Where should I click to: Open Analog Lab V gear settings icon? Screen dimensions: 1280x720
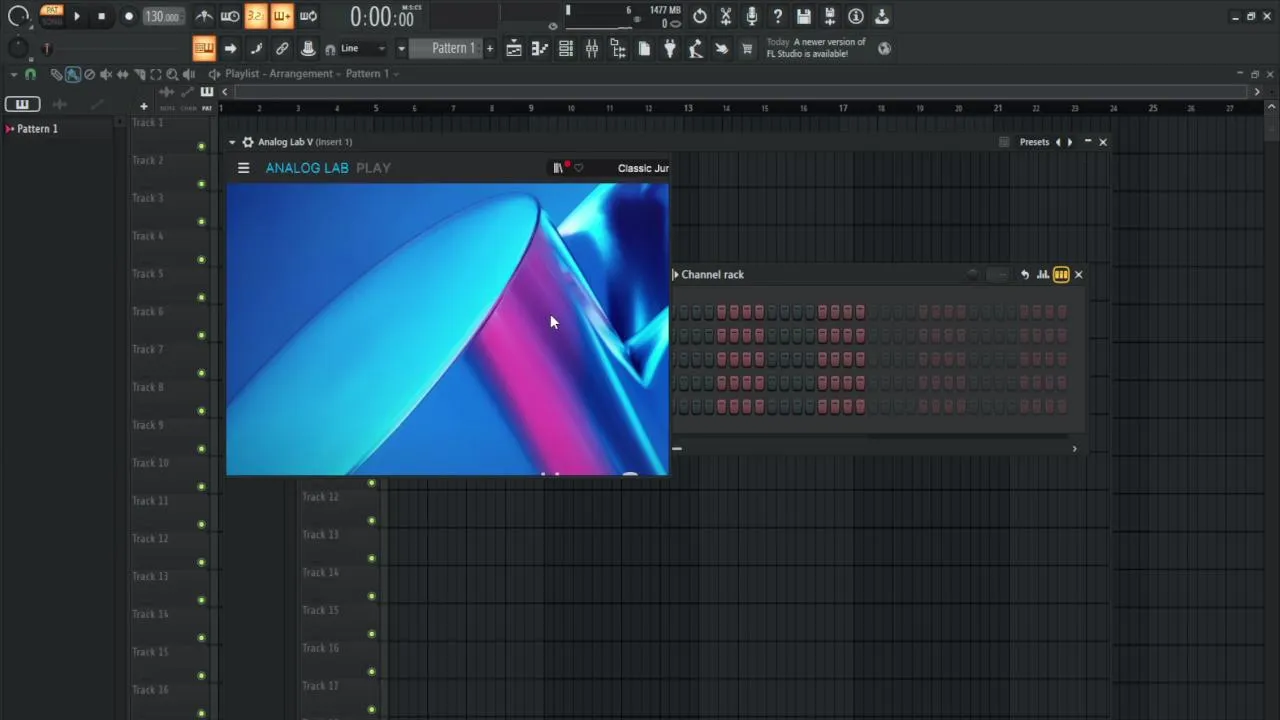pos(248,142)
